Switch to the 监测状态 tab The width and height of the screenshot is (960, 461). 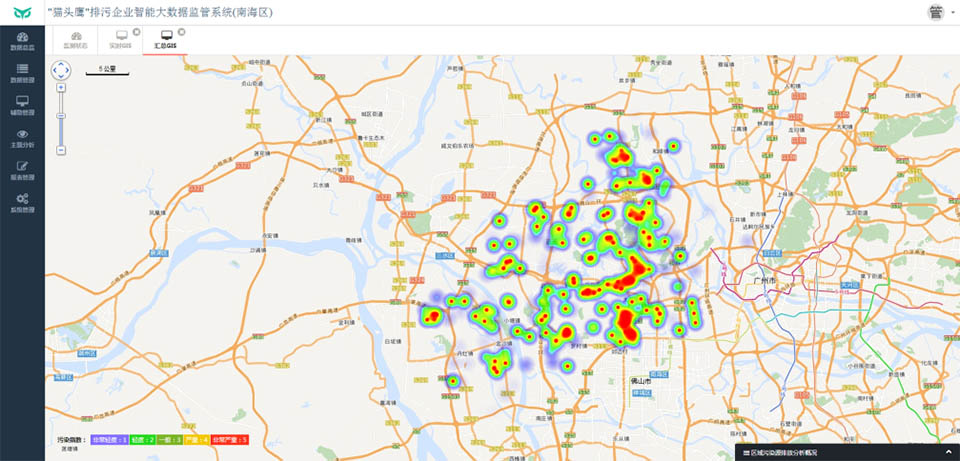(x=76, y=40)
